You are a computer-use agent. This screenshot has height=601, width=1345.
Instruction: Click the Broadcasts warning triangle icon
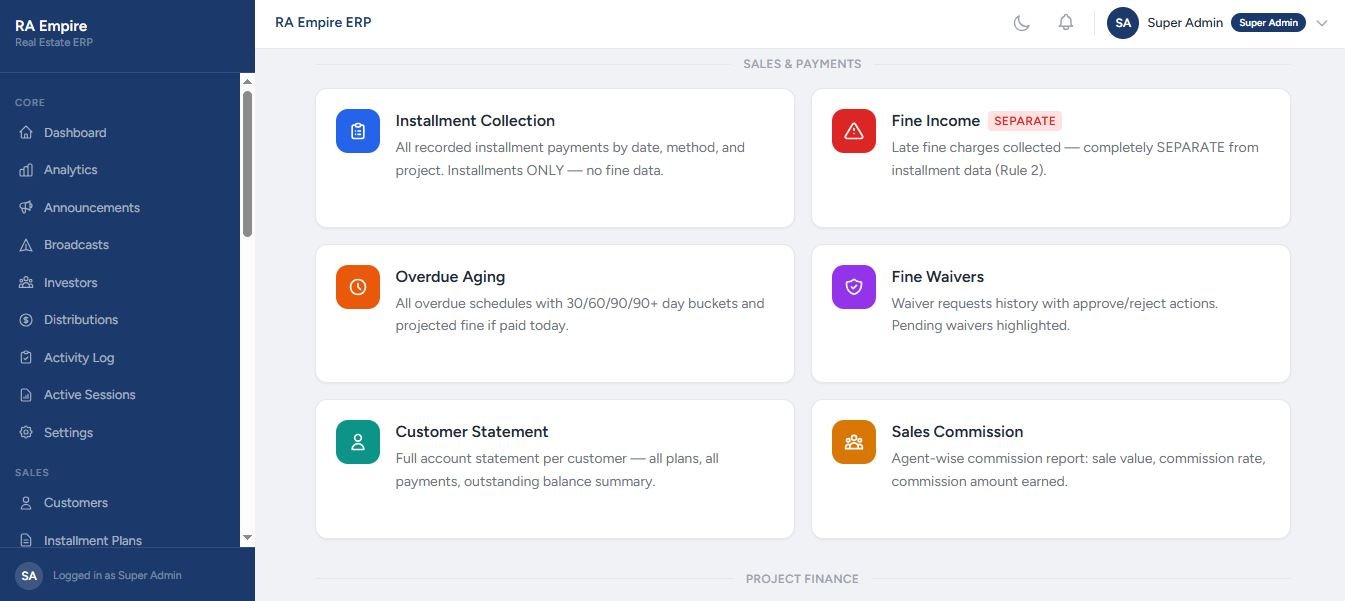click(x=26, y=245)
